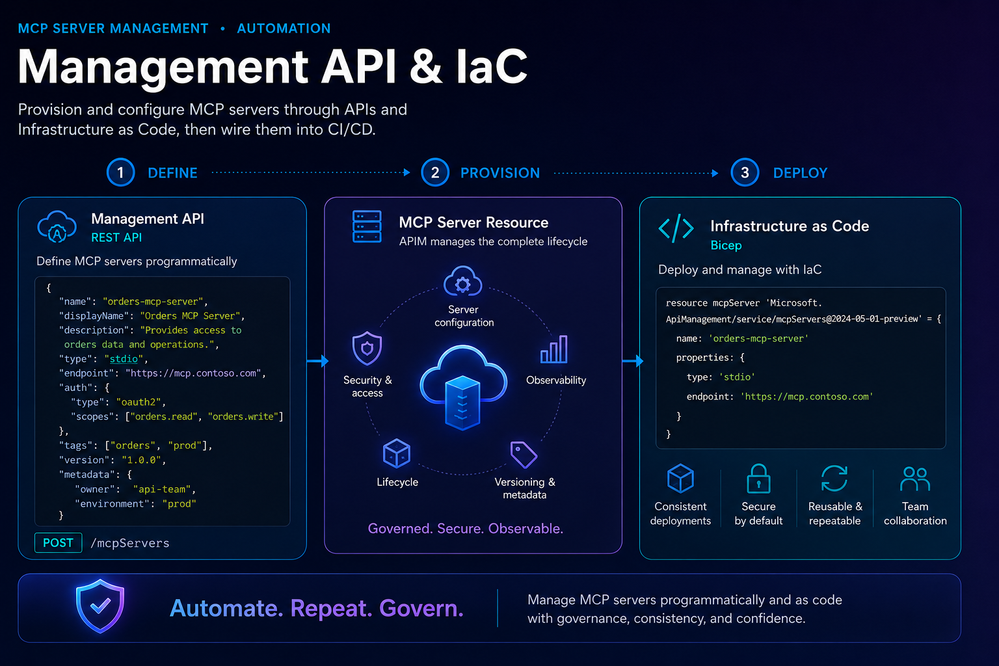
Task: Click the MCP Server Resource title
Action: click(473, 222)
